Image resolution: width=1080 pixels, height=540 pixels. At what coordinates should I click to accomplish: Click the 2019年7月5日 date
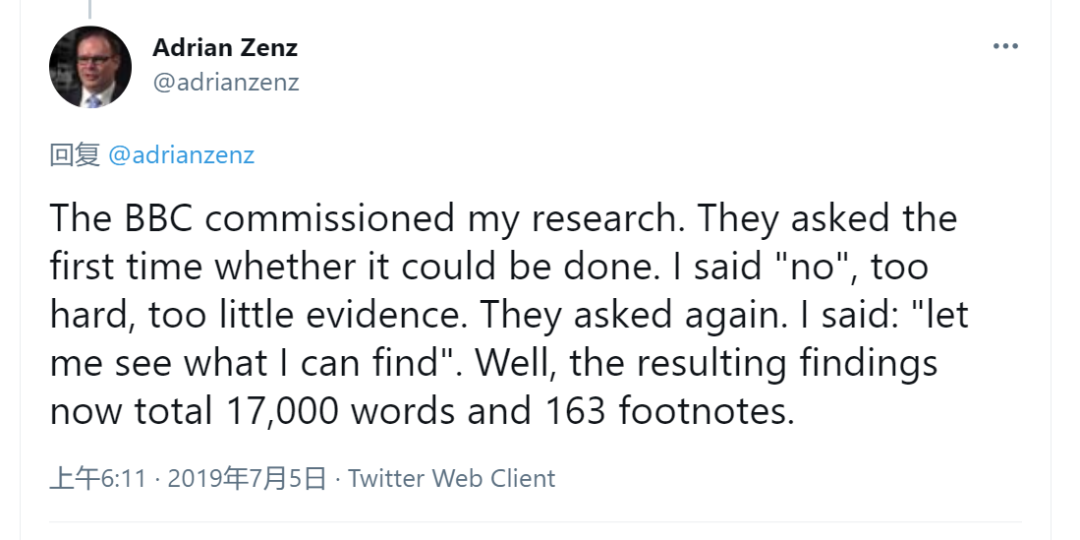coord(247,479)
